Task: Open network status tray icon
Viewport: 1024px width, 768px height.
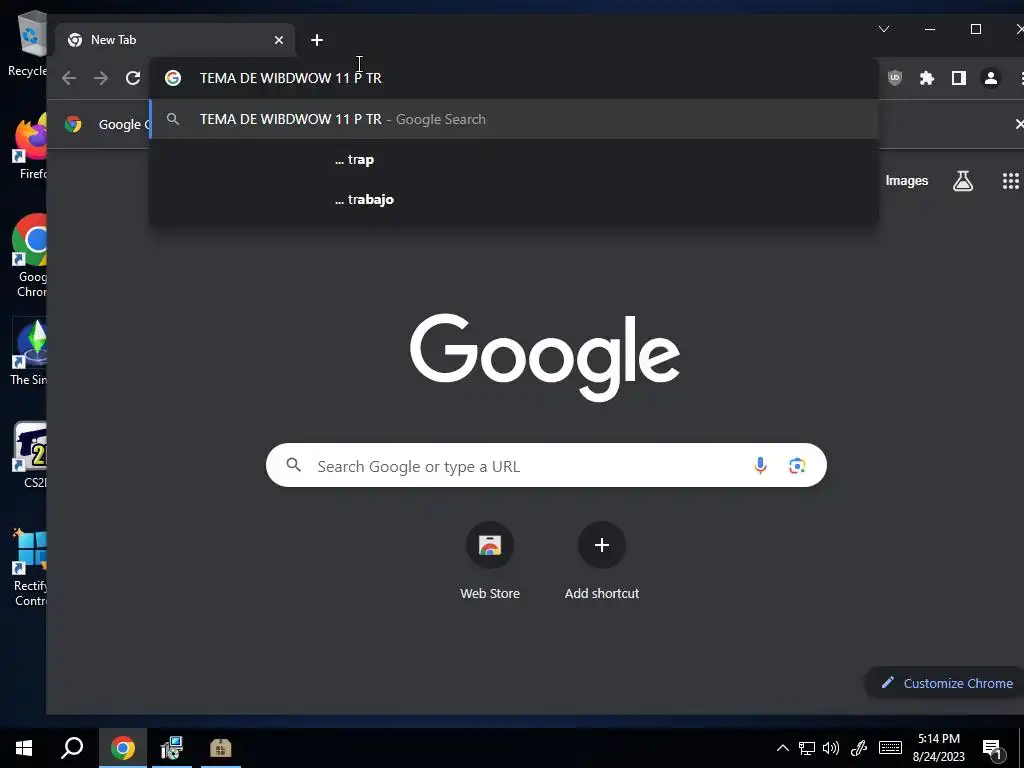Action: click(807, 748)
